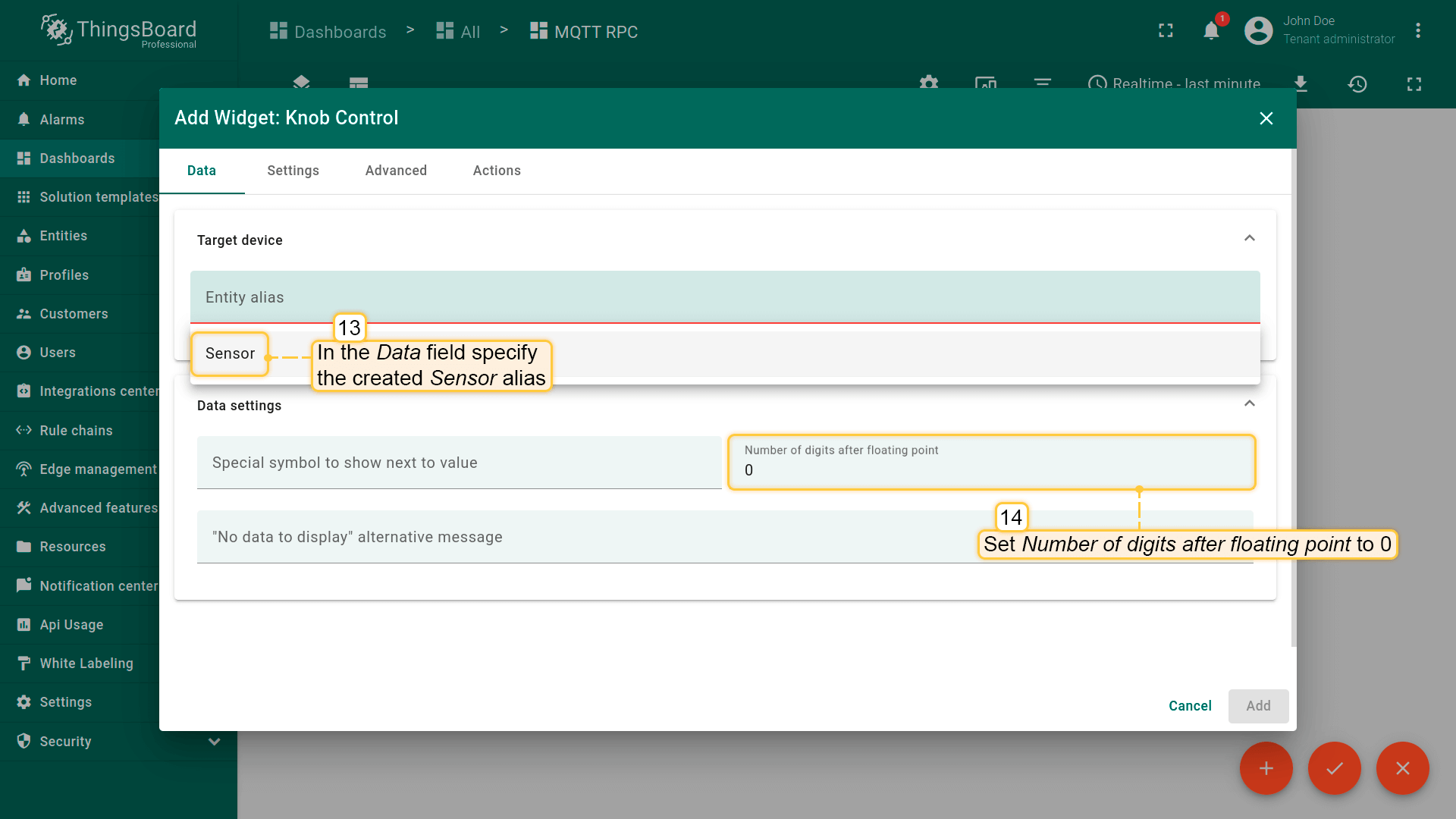The height and width of the screenshot is (819, 1456).
Task: Open Rule chains in sidebar
Action: [x=76, y=430]
